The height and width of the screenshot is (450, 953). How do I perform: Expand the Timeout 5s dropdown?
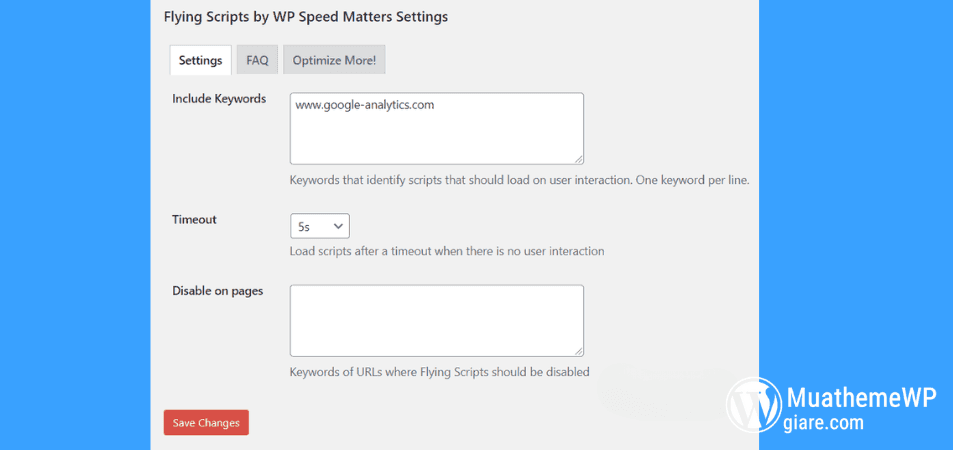320,227
